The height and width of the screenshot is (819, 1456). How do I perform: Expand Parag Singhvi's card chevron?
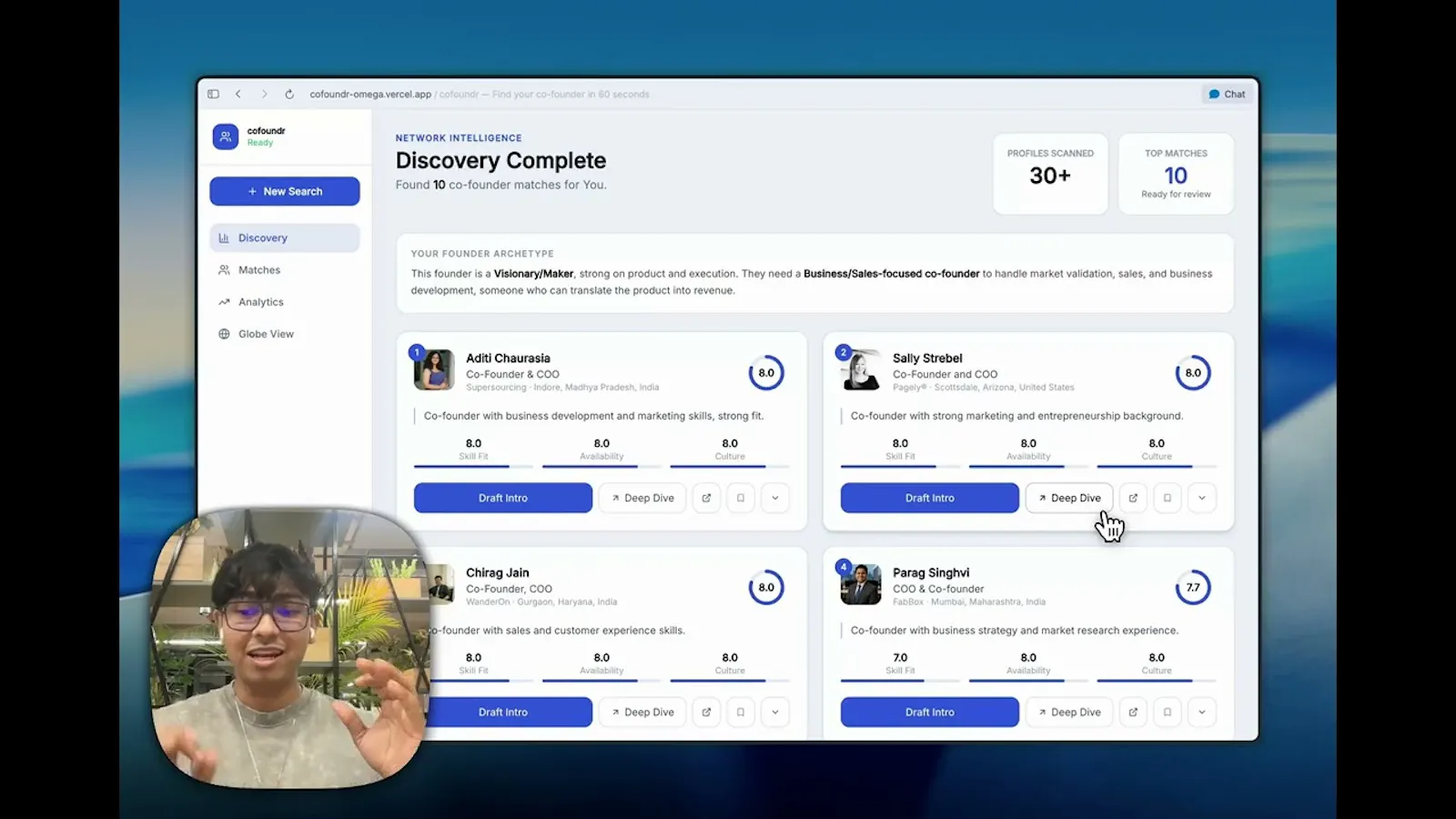(x=1202, y=712)
